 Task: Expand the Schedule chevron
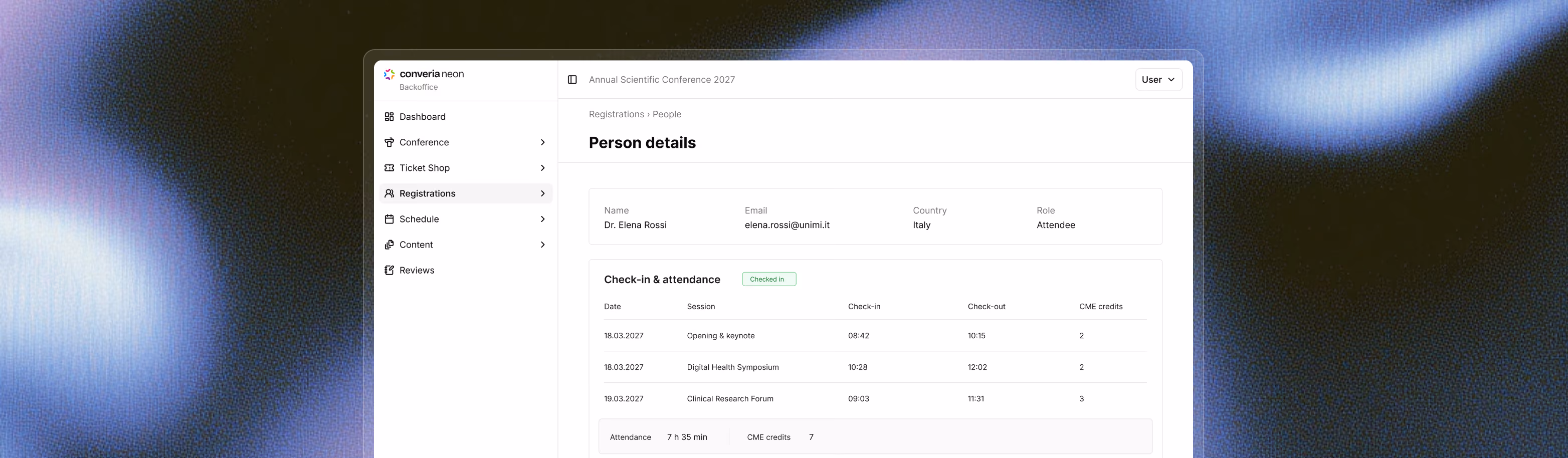pyautogui.click(x=542, y=219)
